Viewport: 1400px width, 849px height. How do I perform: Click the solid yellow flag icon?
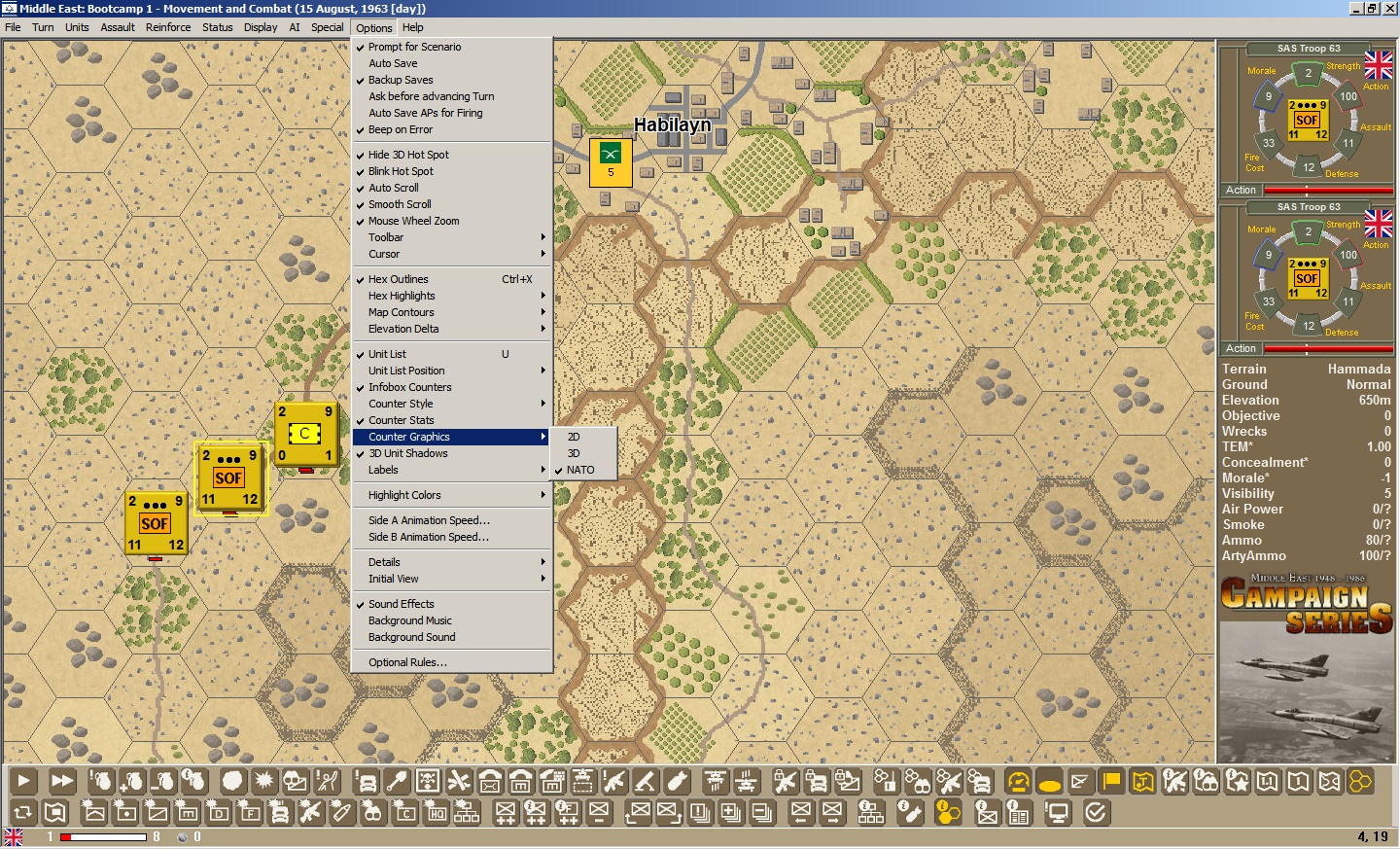point(1111,780)
